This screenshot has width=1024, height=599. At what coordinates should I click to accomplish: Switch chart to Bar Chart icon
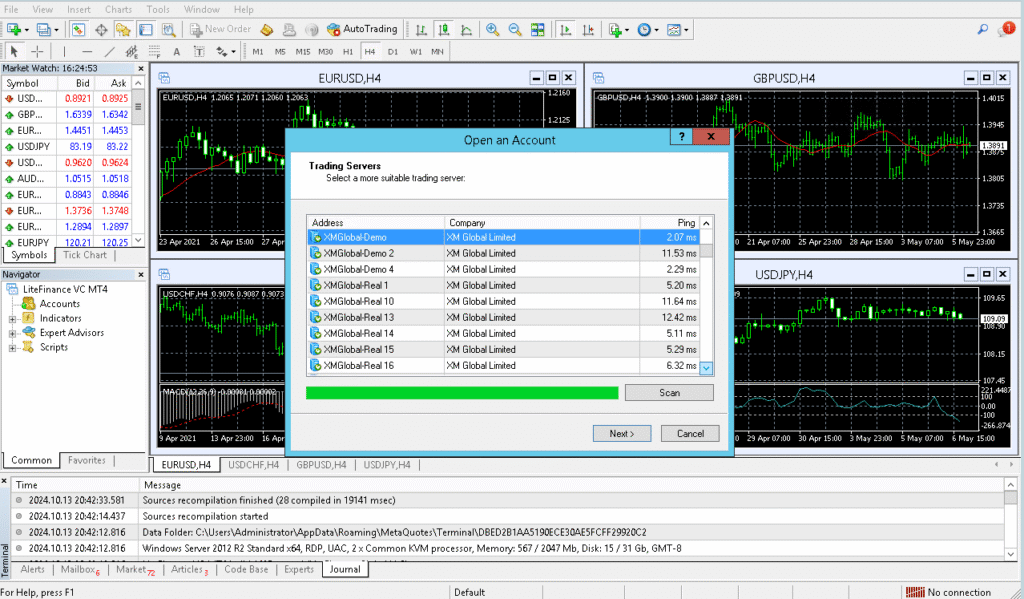point(421,29)
